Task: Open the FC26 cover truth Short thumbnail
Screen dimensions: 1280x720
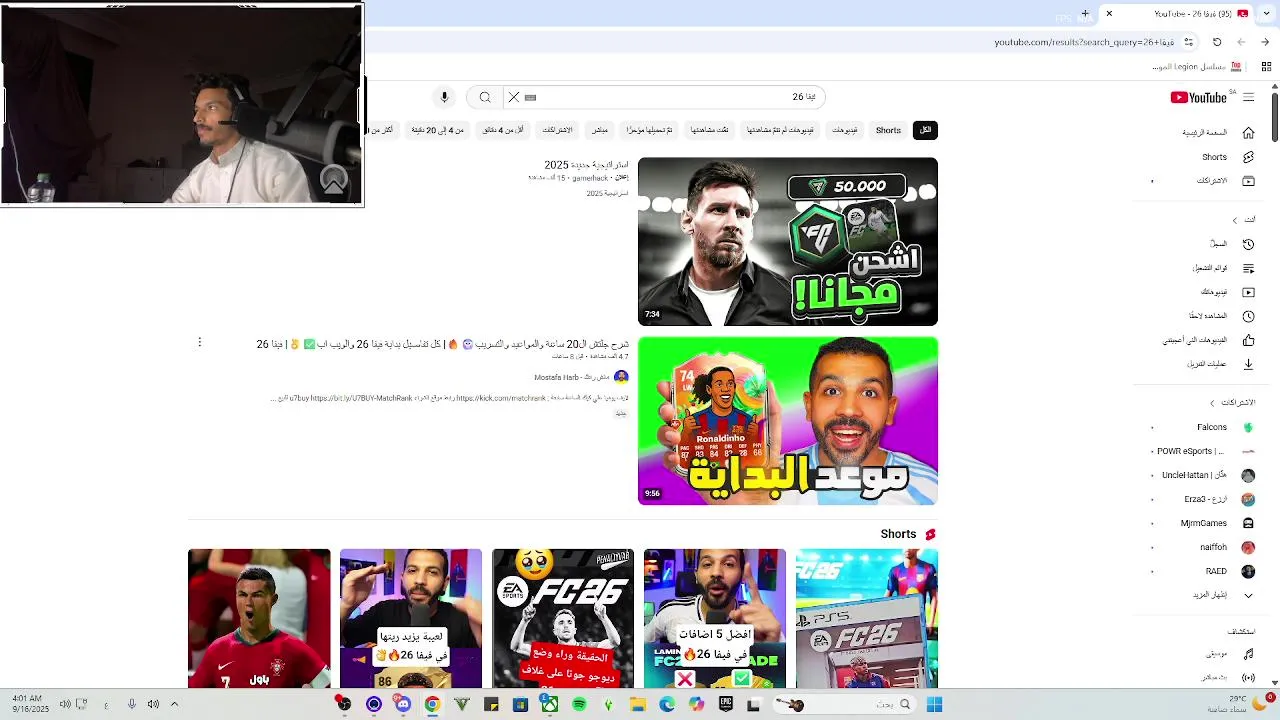Action: click(x=563, y=618)
